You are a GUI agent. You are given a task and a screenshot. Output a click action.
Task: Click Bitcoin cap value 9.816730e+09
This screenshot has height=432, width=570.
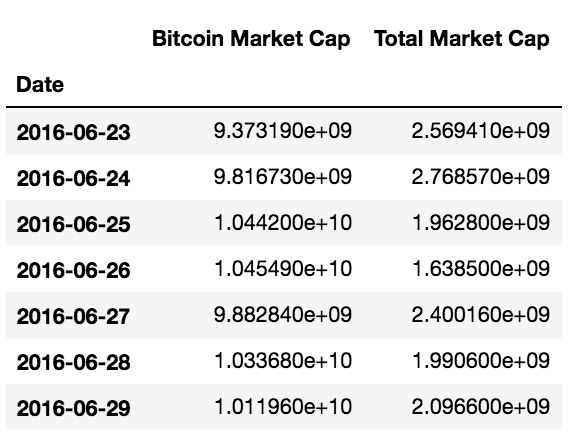pyautogui.click(x=282, y=177)
